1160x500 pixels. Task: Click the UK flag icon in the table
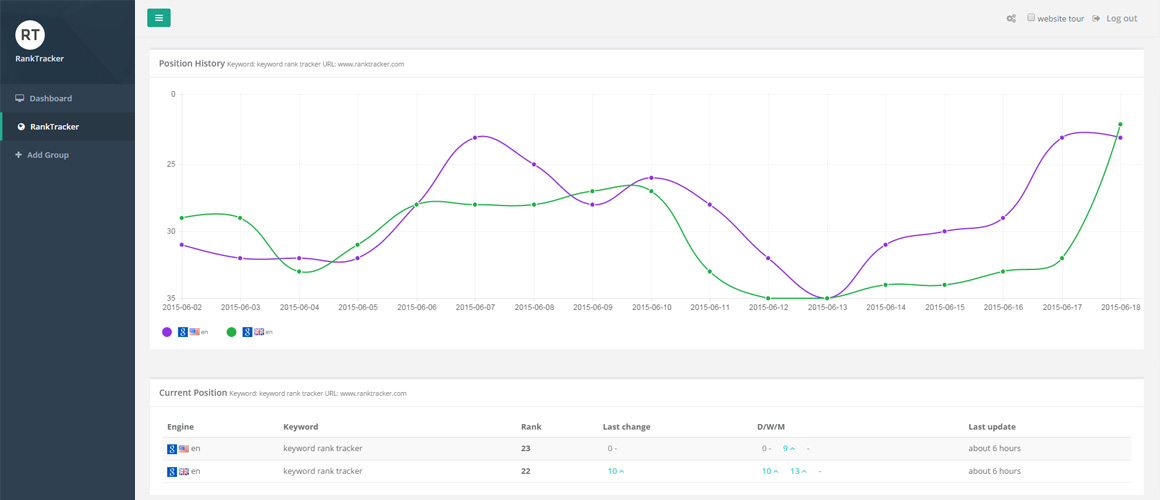(184, 471)
